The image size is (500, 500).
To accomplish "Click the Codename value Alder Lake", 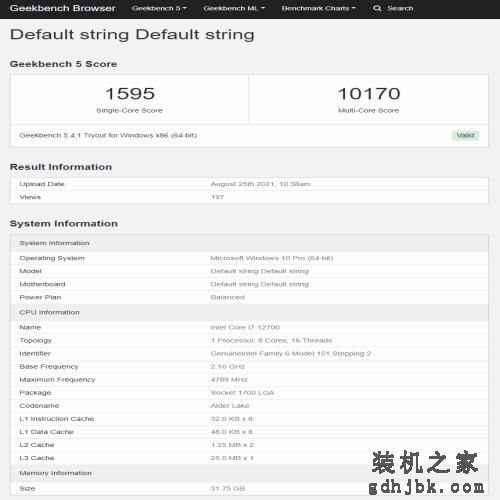I will (230, 406).
